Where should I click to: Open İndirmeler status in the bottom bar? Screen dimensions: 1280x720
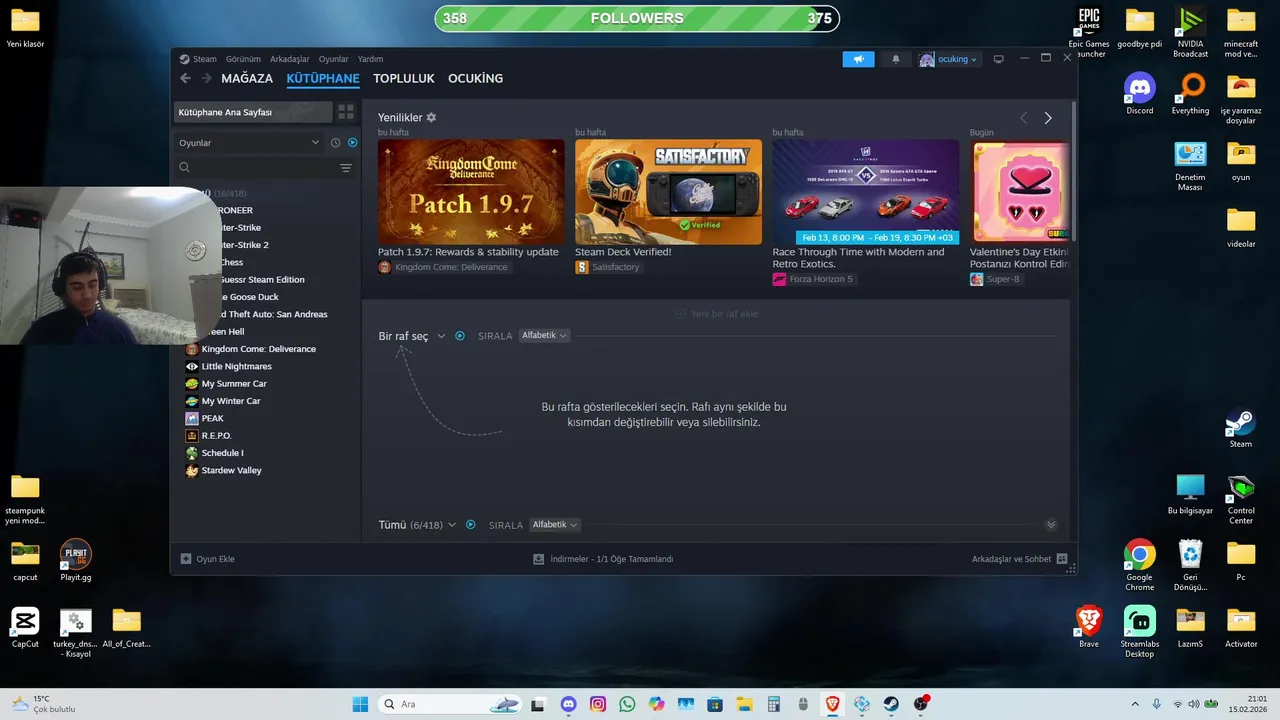click(x=603, y=559)
